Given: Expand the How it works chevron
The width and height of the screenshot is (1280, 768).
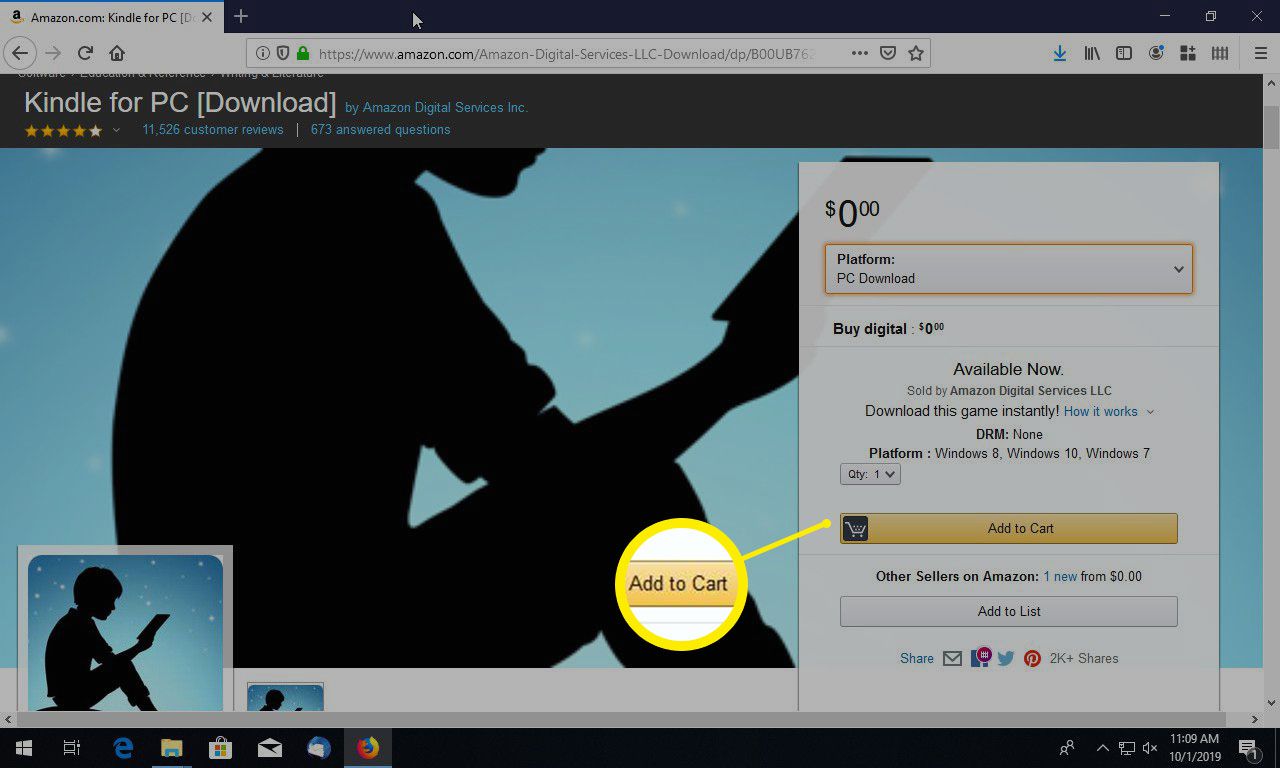Looking at the screenshot, I should point(1151,411).
